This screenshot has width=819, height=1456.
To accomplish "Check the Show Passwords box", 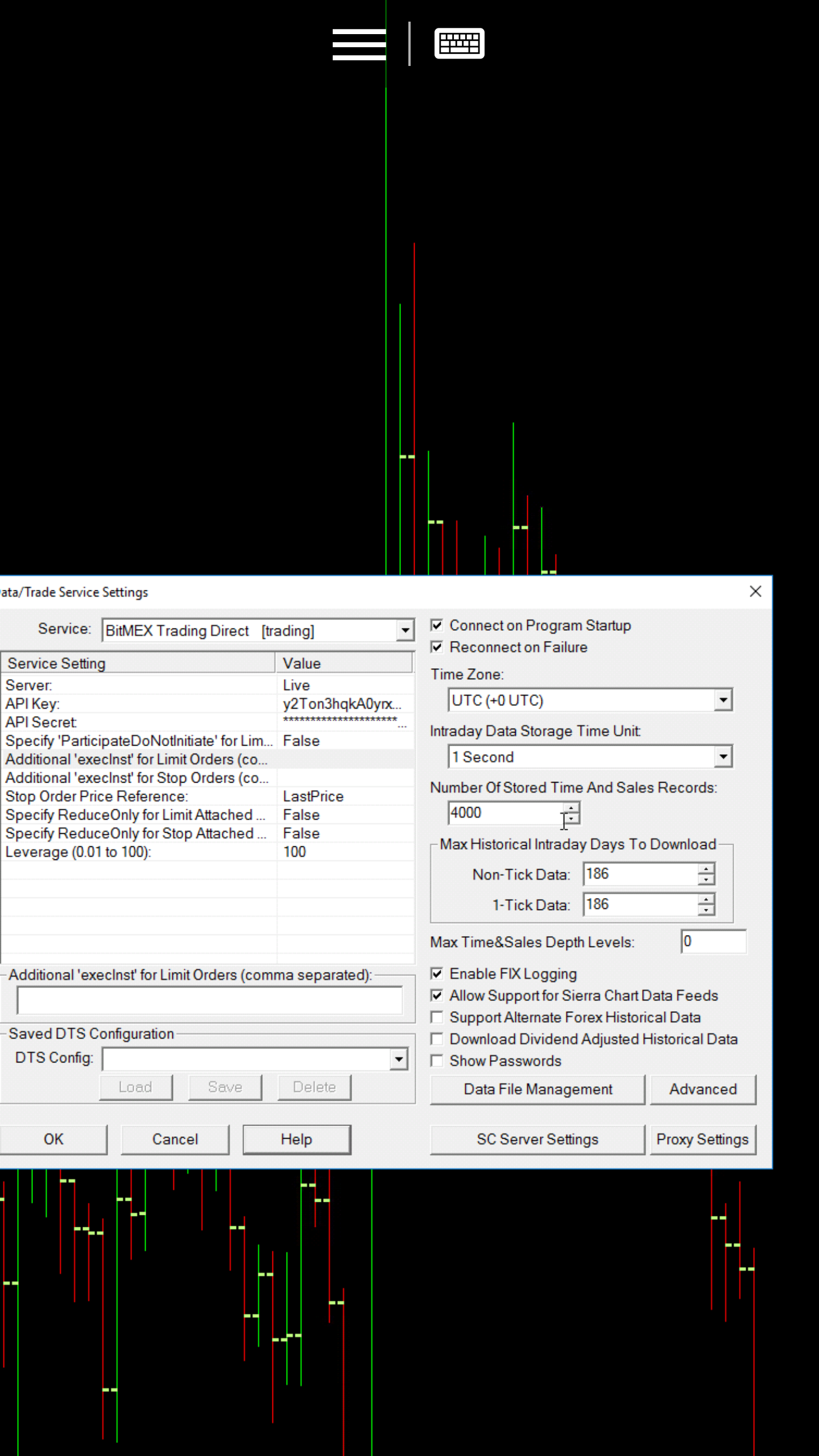I will pyautogui.click(x=437, y=1061).
